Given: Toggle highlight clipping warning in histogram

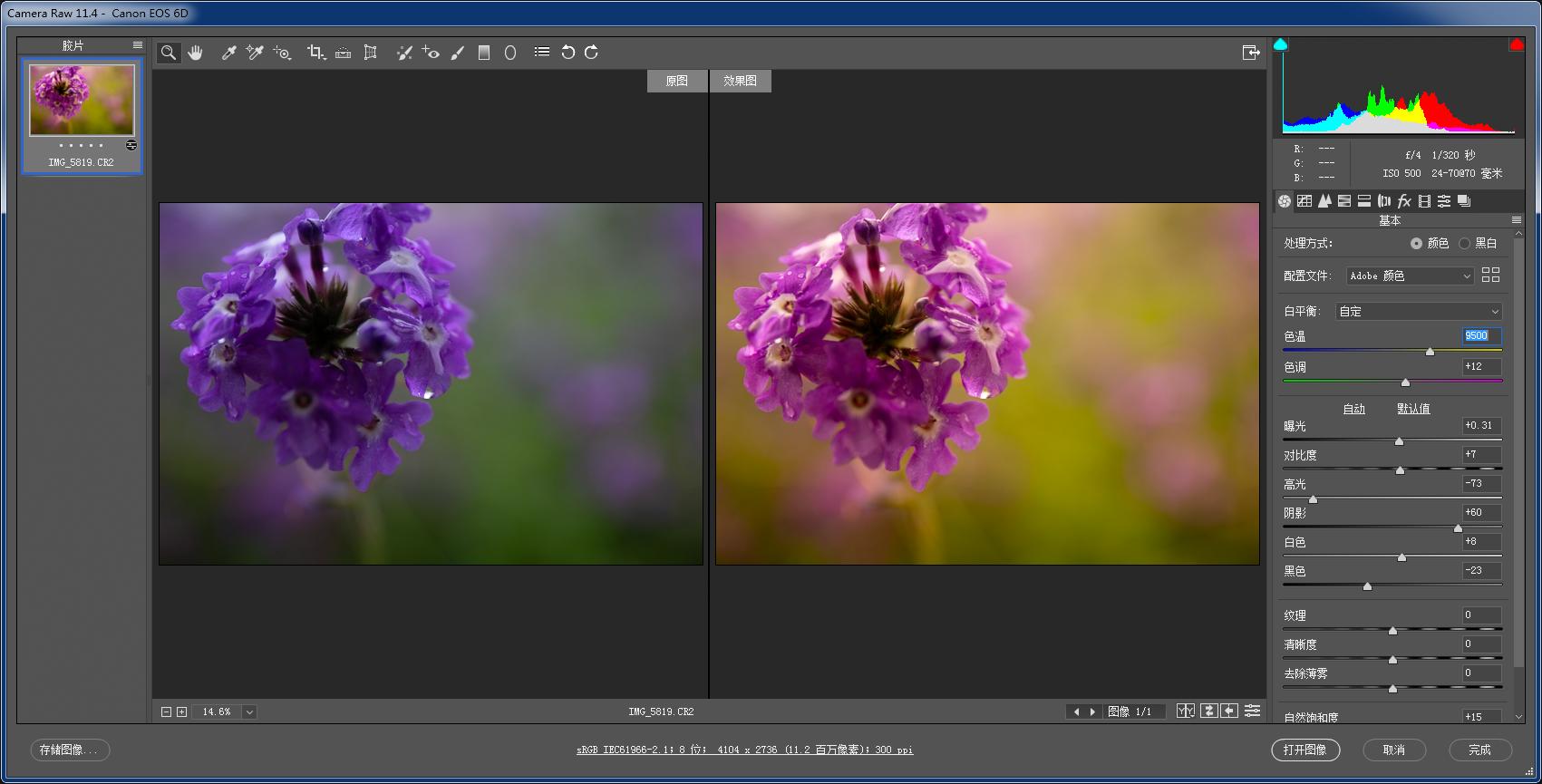Looking at the screenshot, I should tap(1516, 44).
